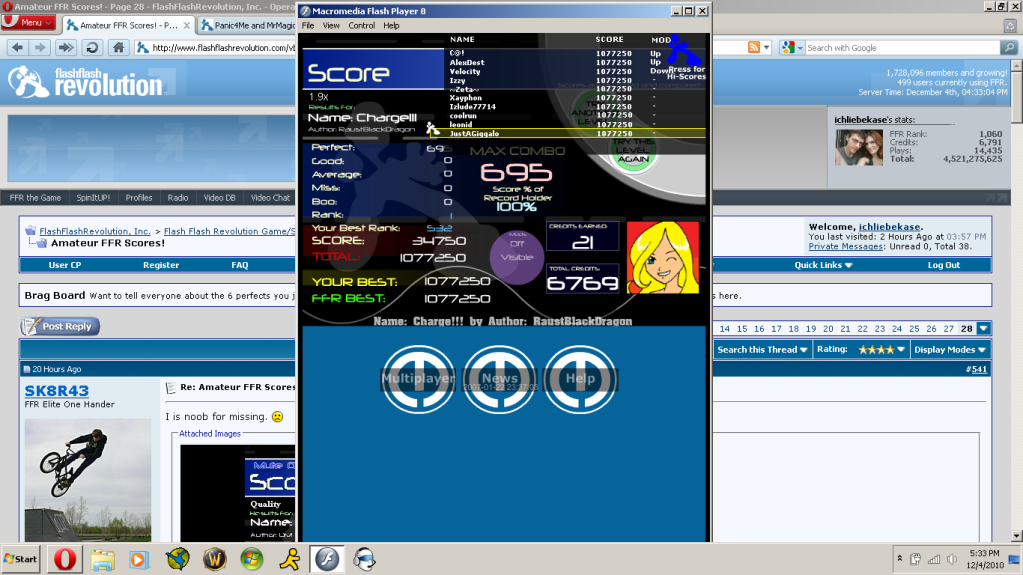Click the fast forward navigation icon

pos(66,47)
